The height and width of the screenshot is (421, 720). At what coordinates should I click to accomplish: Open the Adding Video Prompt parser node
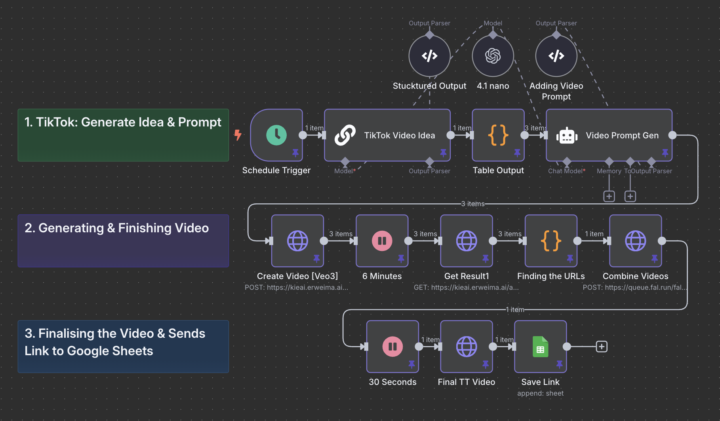point(556,56)
